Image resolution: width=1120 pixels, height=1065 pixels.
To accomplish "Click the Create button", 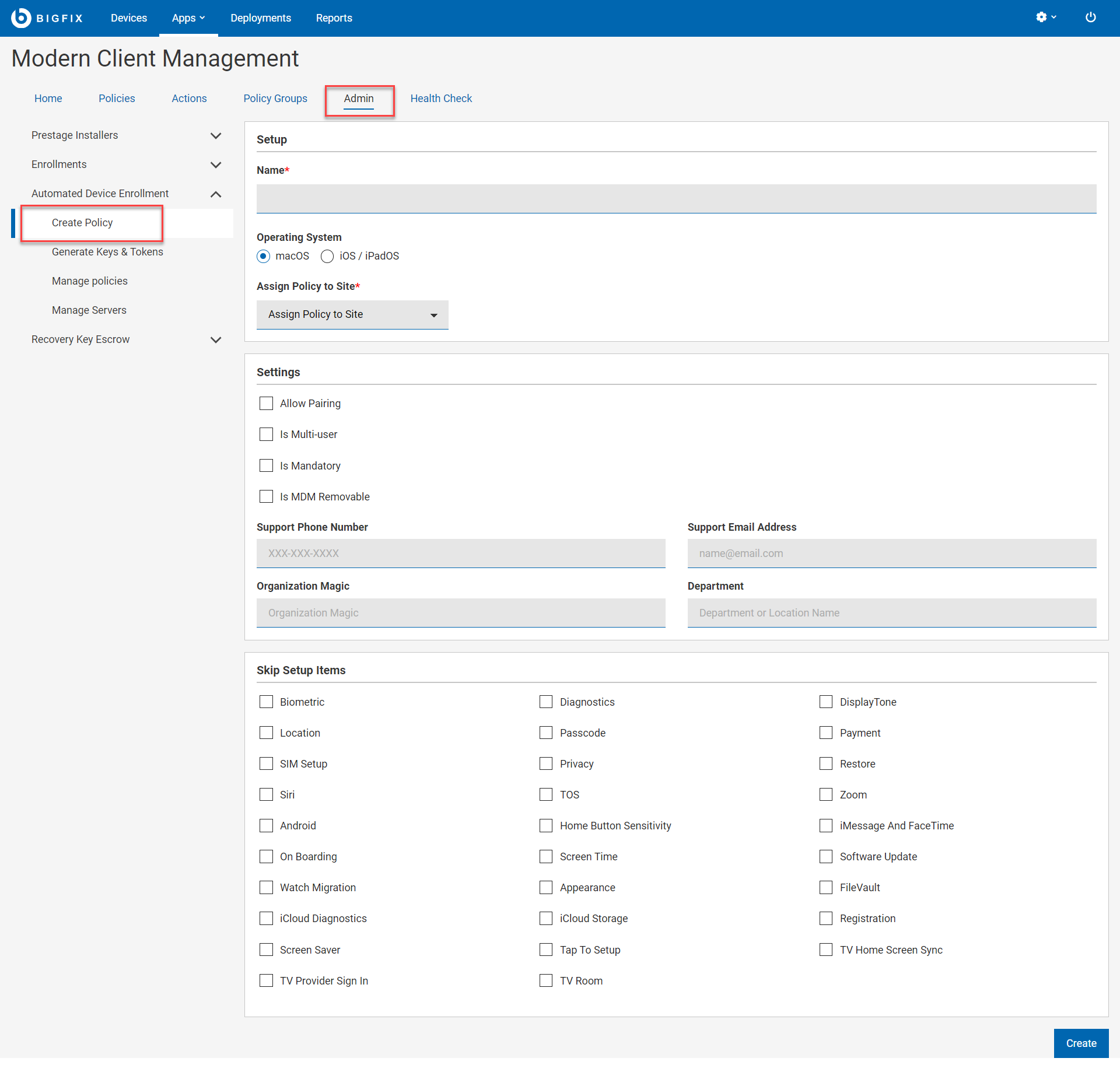I will point(1080,1043).
